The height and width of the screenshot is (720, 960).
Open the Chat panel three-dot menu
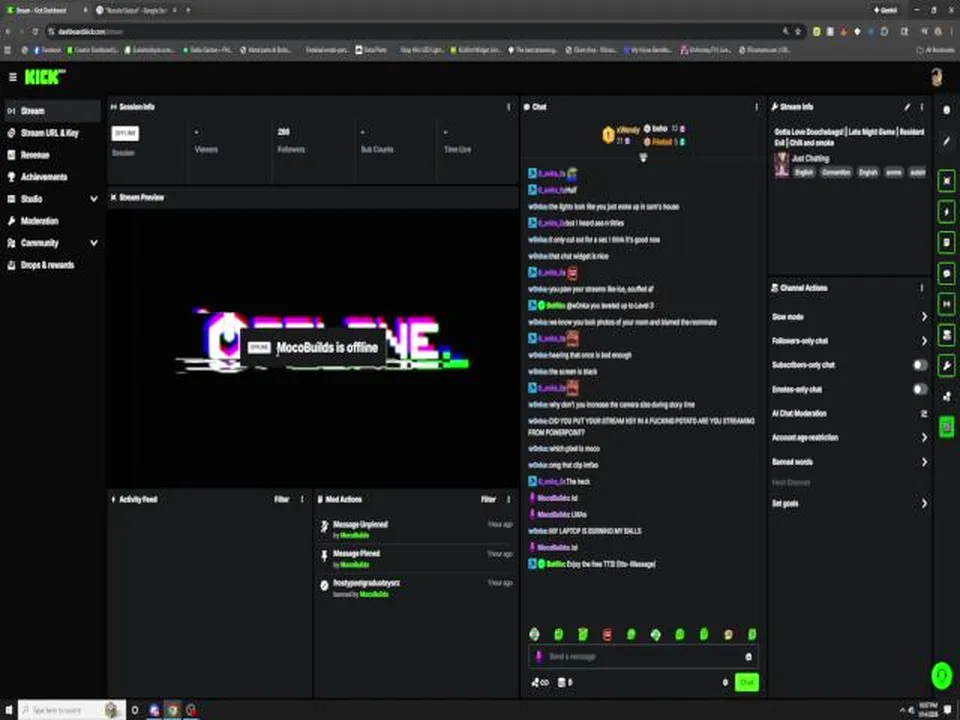coord(757,107)
